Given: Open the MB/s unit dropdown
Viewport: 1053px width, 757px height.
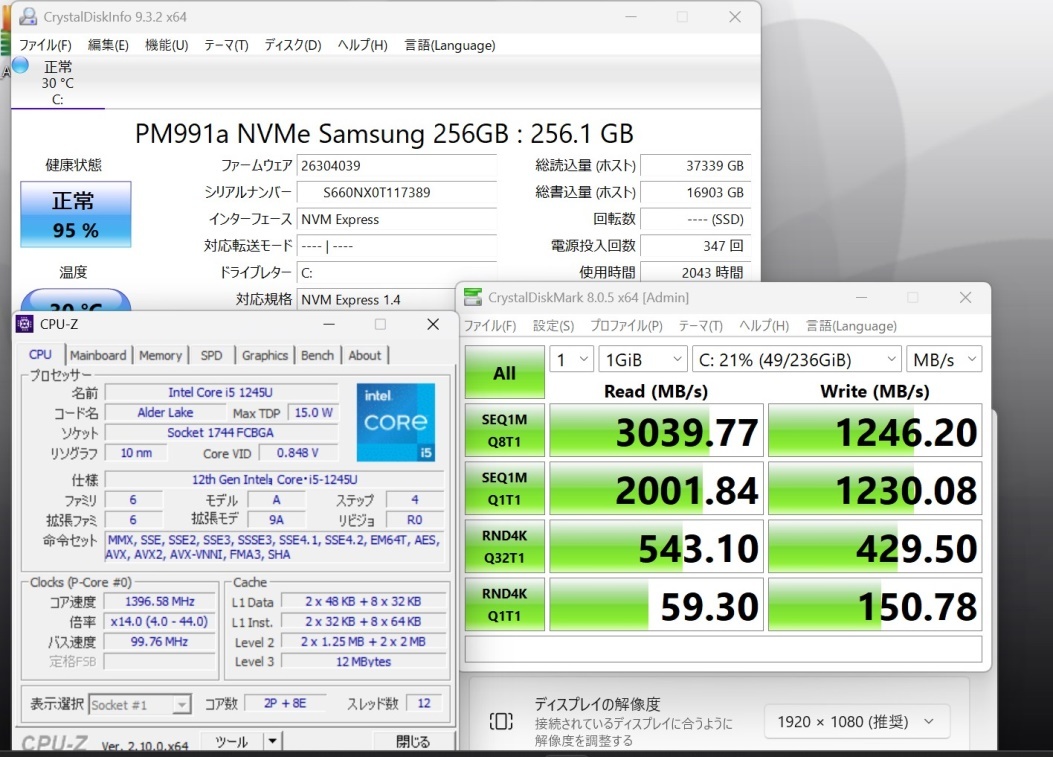Looking at the screenshot, I should [x=944, y=359].
